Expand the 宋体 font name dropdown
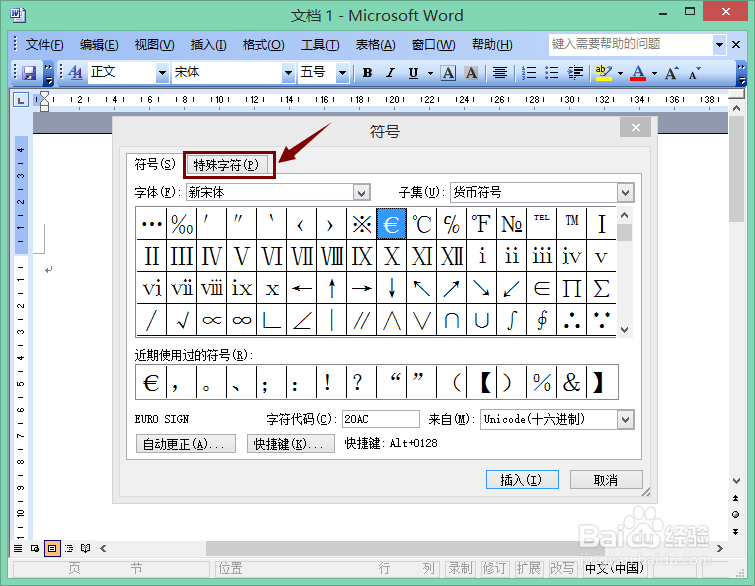 tap(288, 73)
